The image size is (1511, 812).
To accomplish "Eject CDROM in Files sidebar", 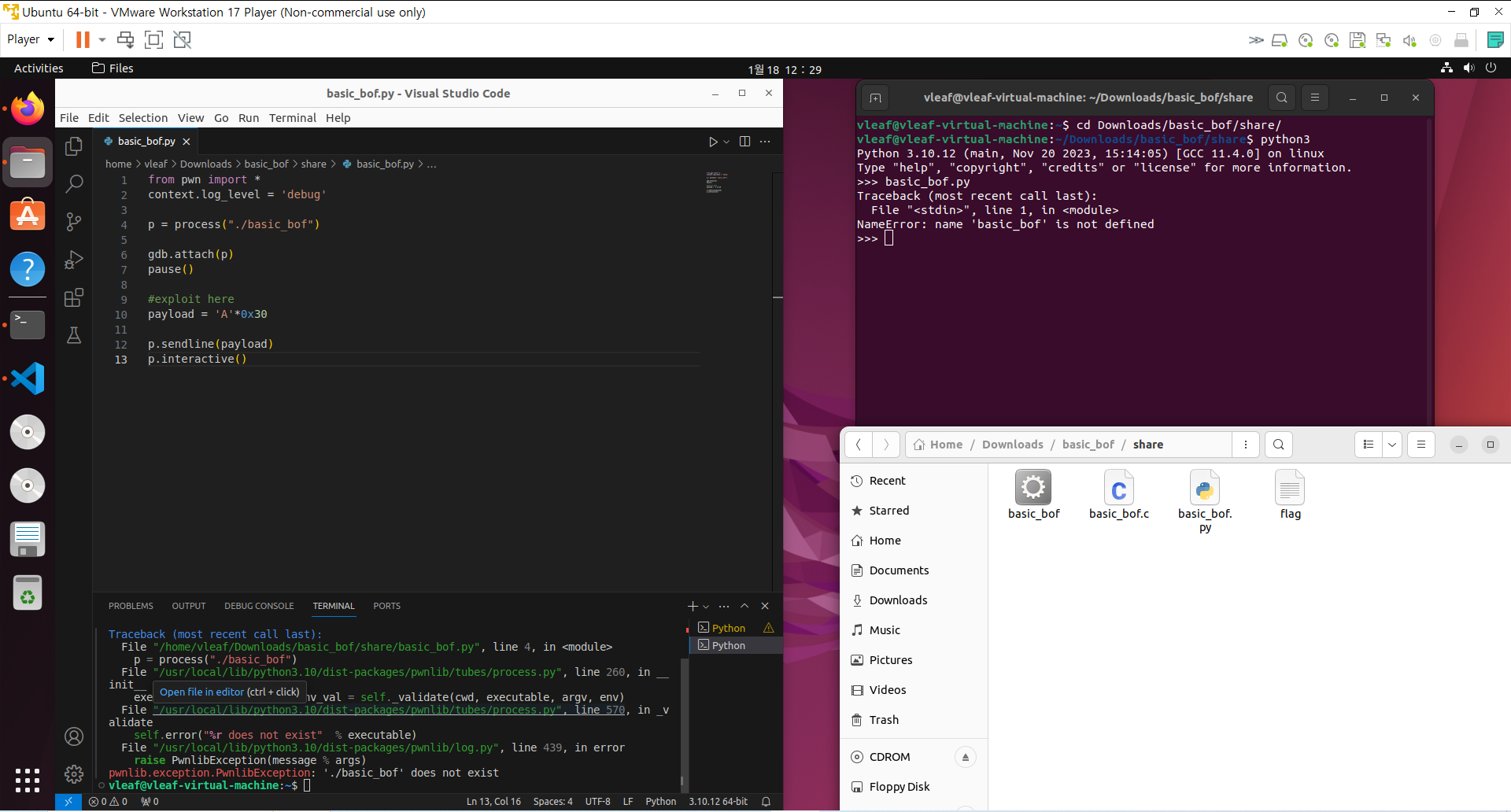I will tap(966, 757).
